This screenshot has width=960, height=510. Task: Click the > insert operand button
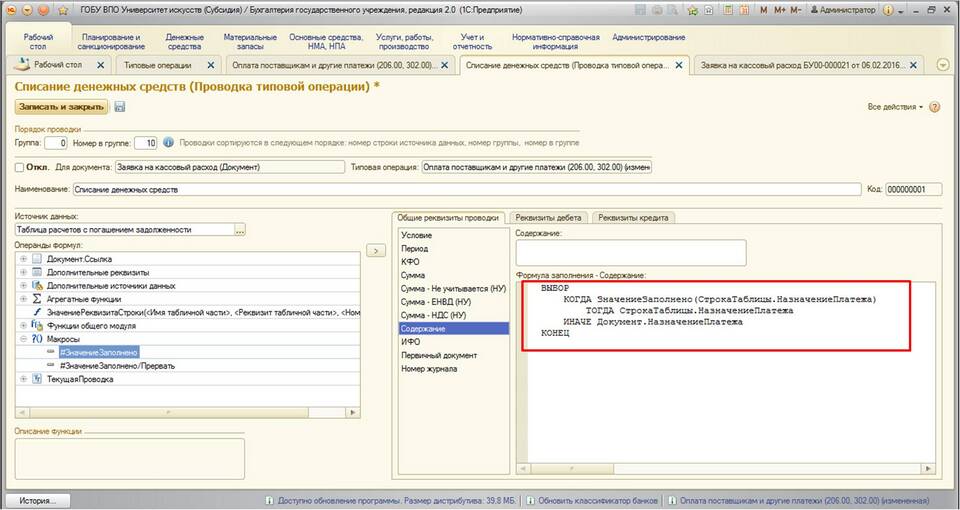pyautogui.click(x=376, y=250)
